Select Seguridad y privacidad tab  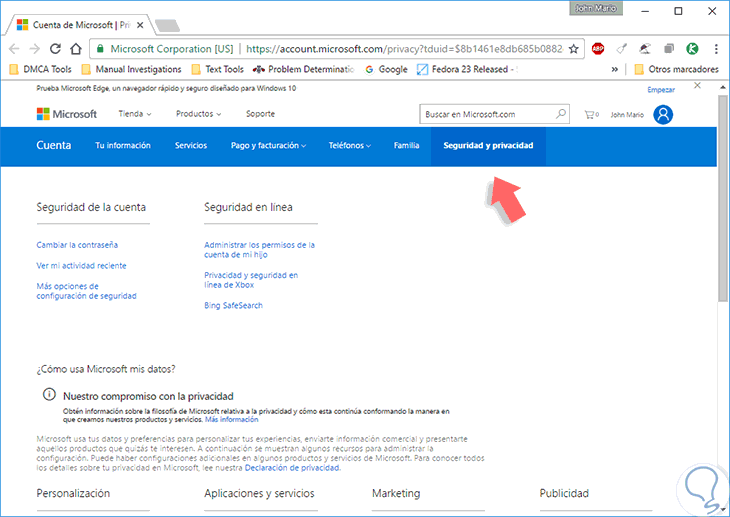point(488,146)
